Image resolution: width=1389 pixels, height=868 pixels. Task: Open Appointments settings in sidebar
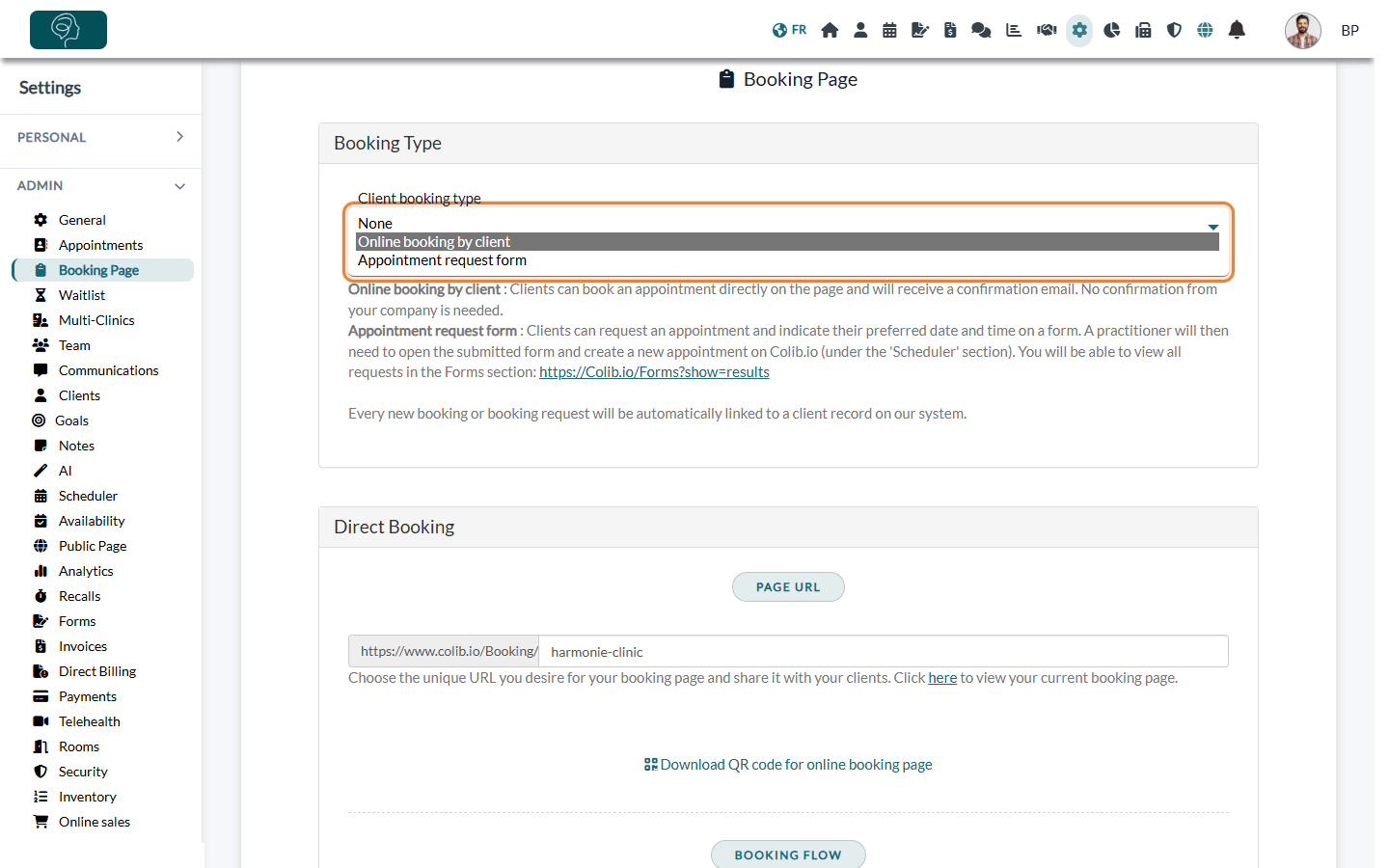[x=102, y=245]
